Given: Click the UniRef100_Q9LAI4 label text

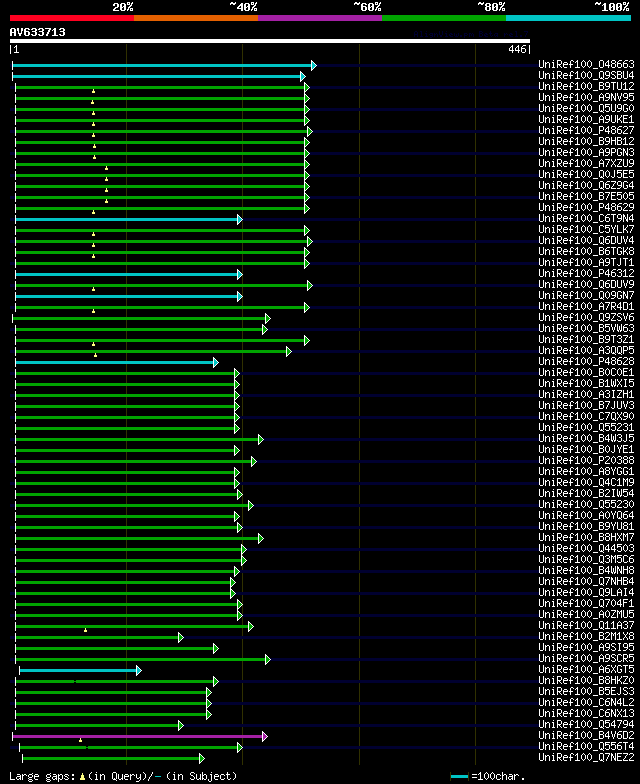Looking at the screenshot, I should click(x=586, y=592).
